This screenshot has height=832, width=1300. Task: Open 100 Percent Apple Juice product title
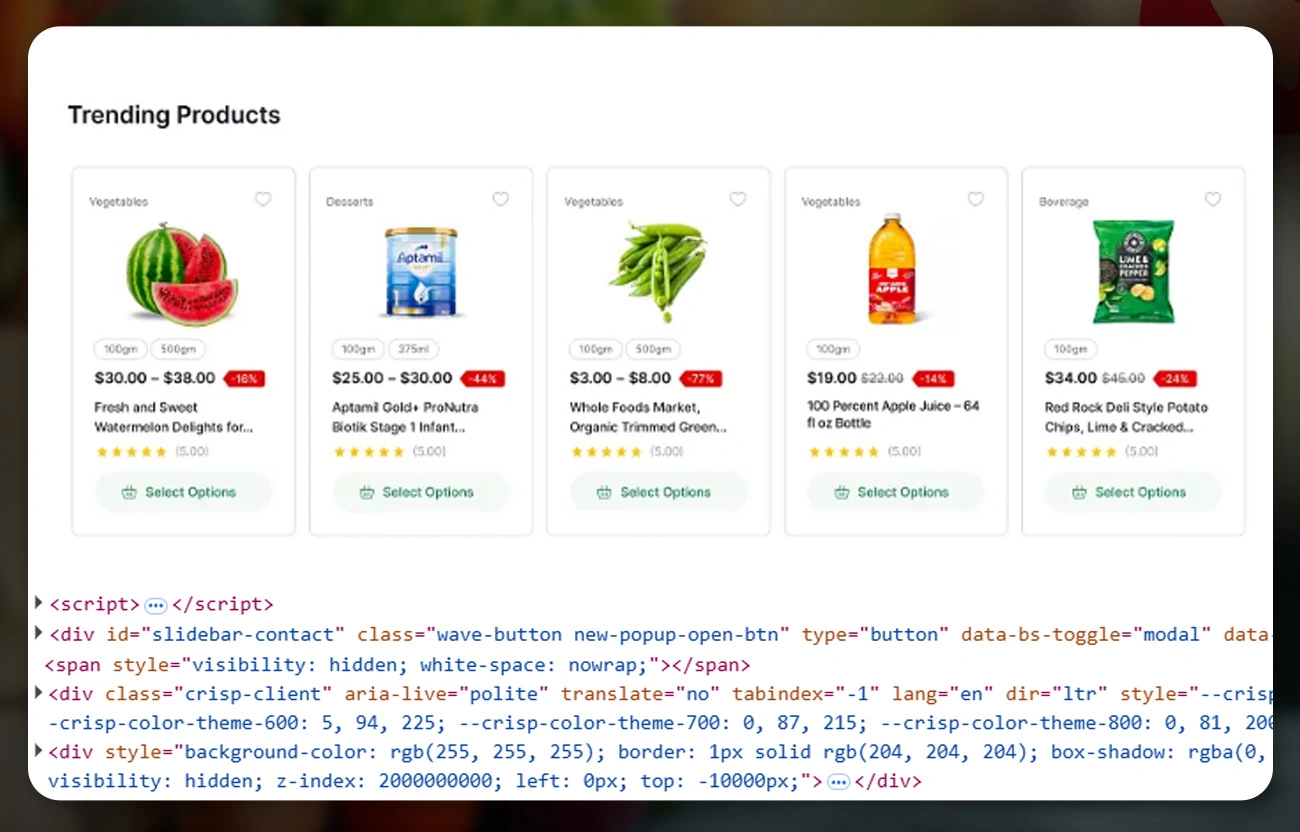tap(893, 414)
